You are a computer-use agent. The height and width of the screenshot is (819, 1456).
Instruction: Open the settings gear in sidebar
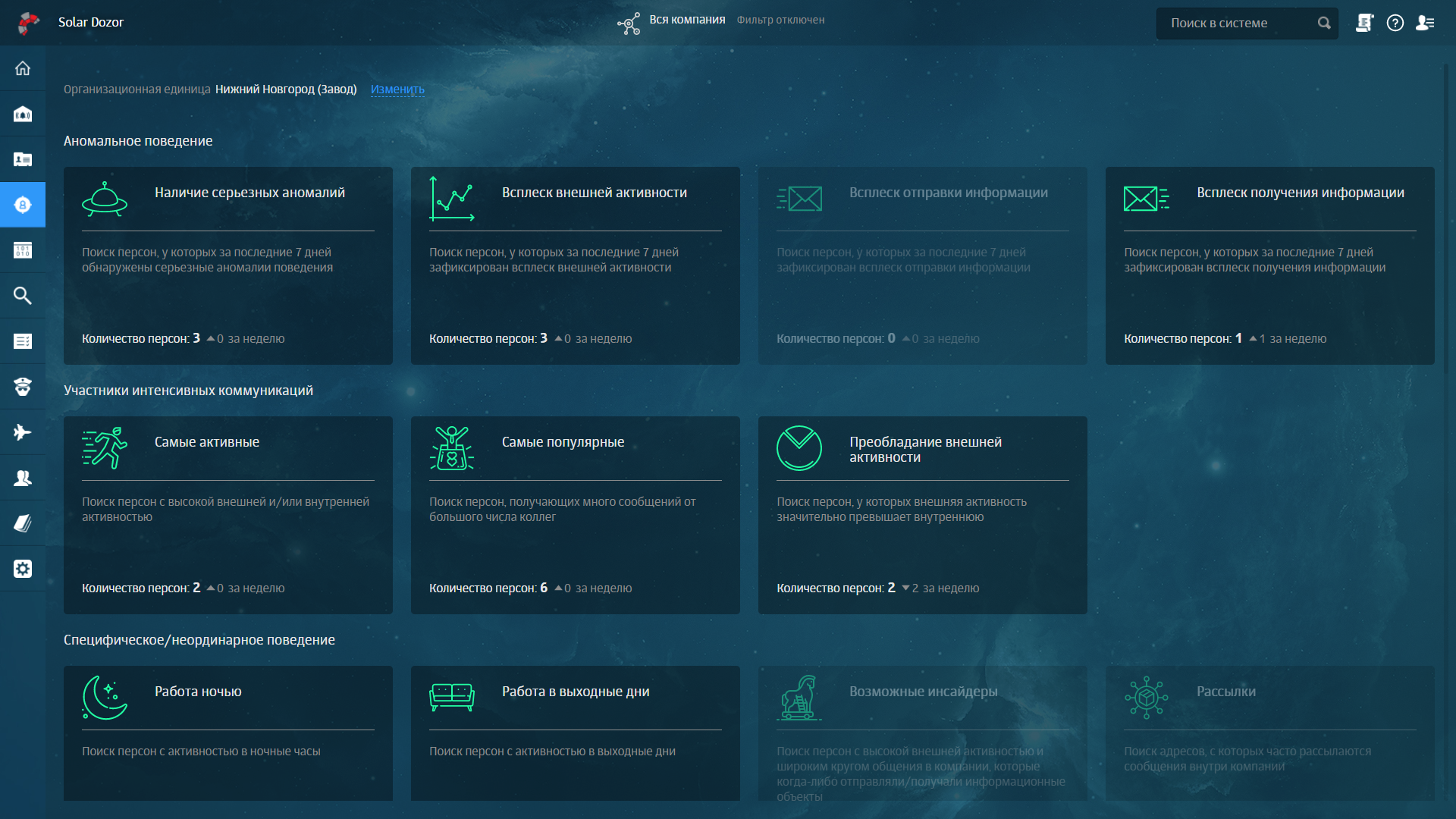point(23,569)
